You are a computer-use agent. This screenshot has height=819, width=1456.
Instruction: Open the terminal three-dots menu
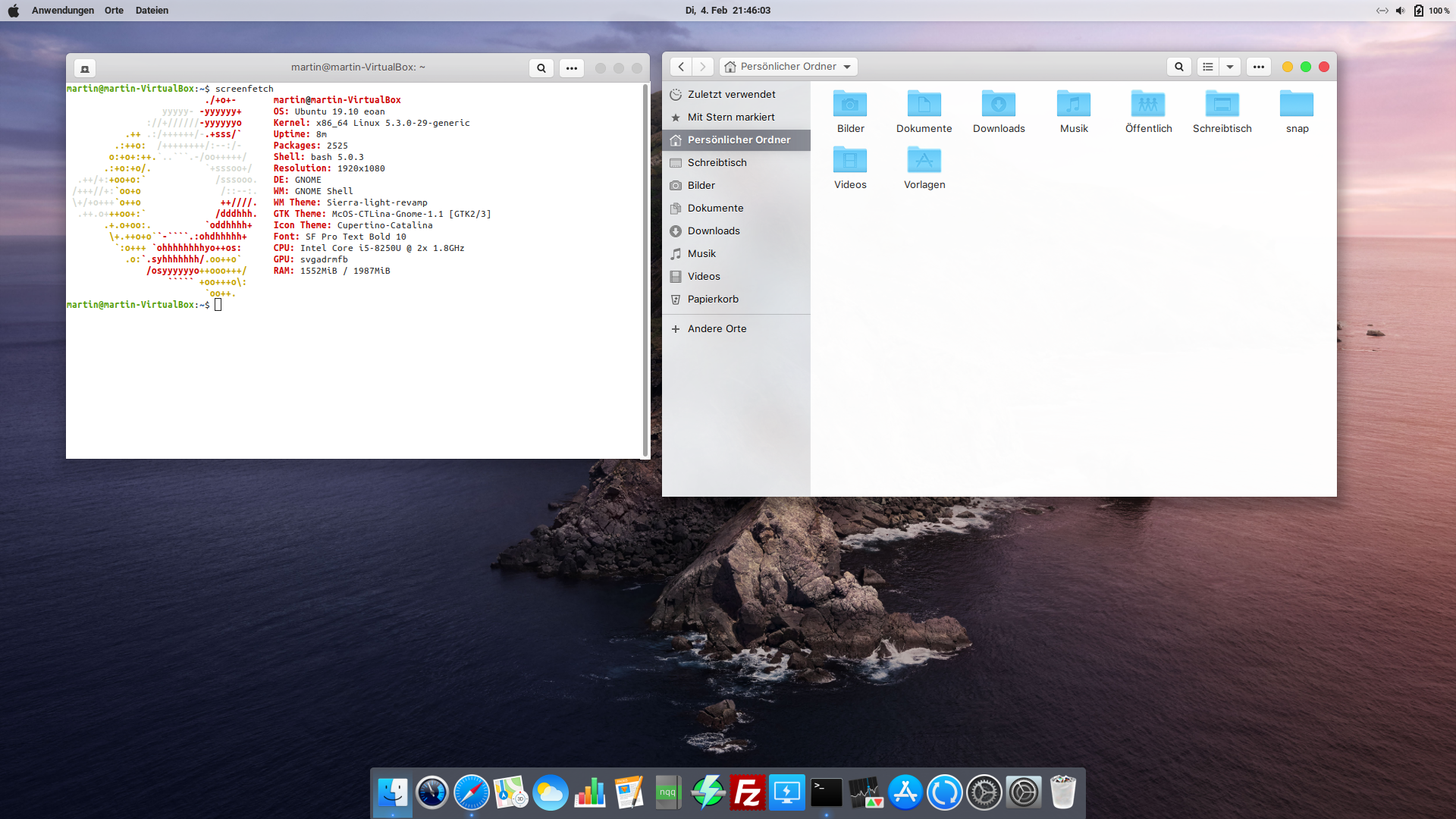point(572,68)
